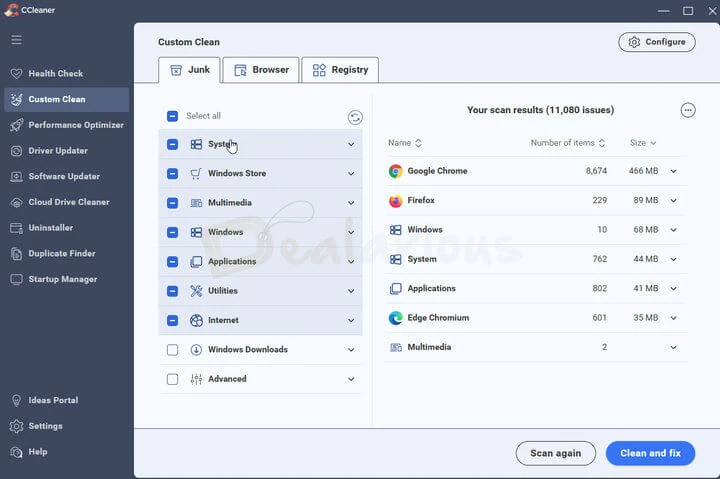The height and width of the screenshot is (479, 720).
Task: Switch to the Registry tab
Action: pyautogui.click(x=340, y=70)
